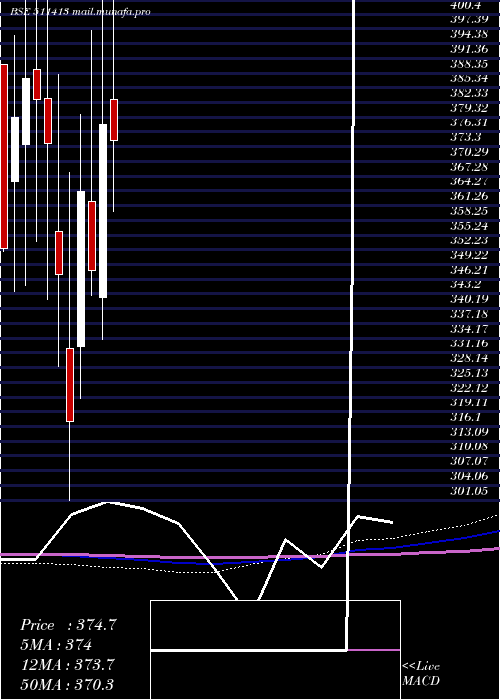Click the 322.12 price axis label
Screen dimensions: 500x700
coord(468,388)
